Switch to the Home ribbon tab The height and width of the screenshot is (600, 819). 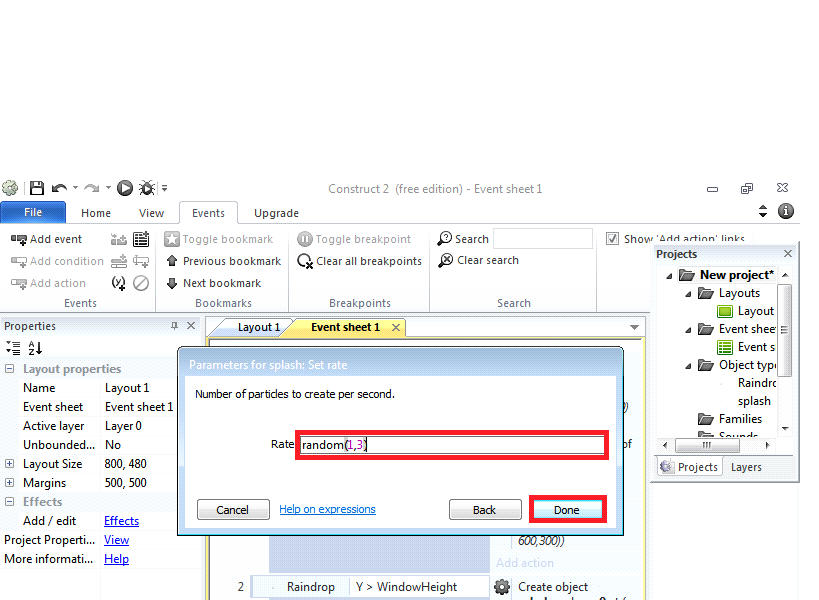[x=96, y=213]
